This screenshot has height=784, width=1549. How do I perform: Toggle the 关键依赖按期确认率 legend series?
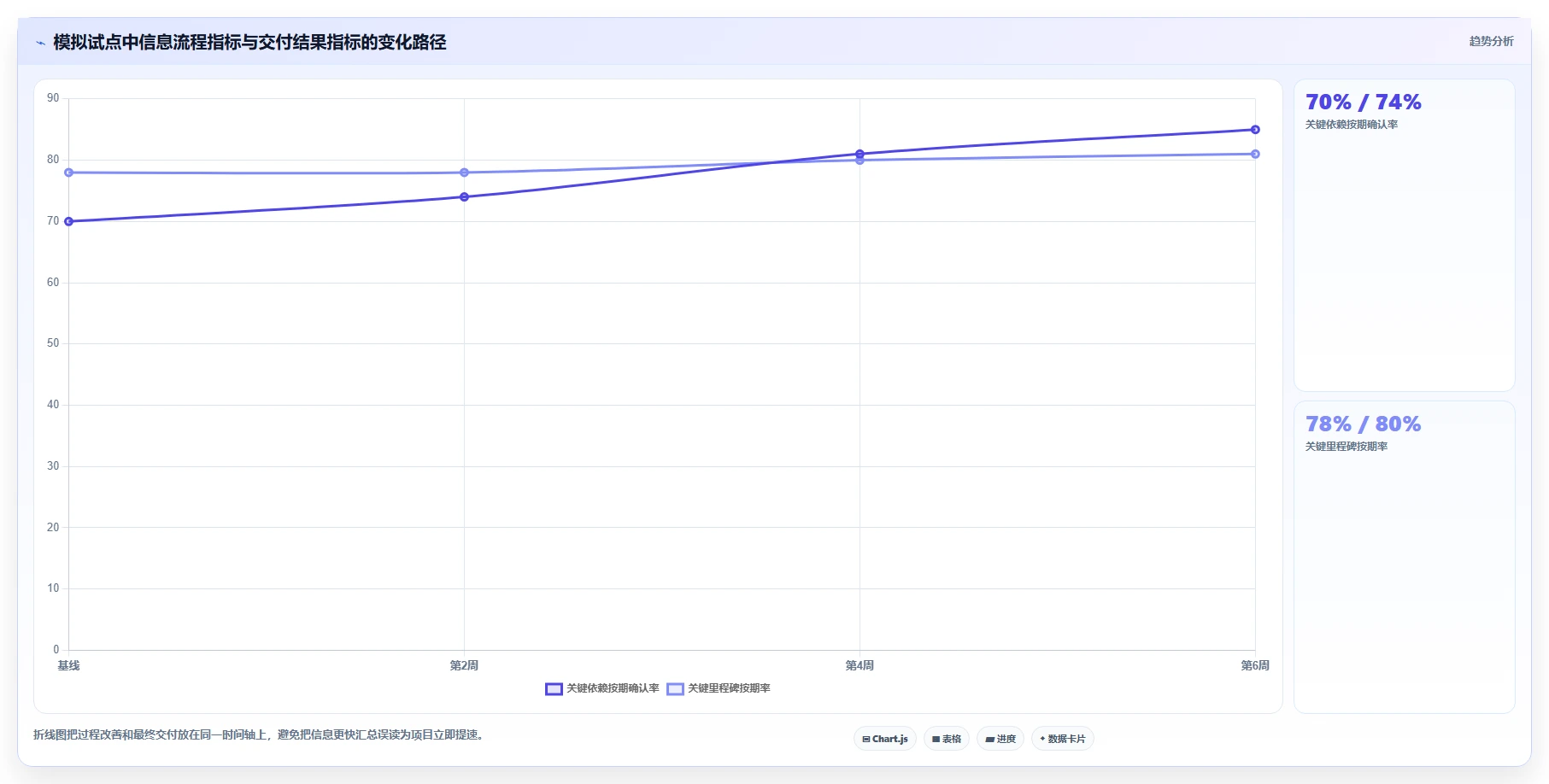(602, 688)
